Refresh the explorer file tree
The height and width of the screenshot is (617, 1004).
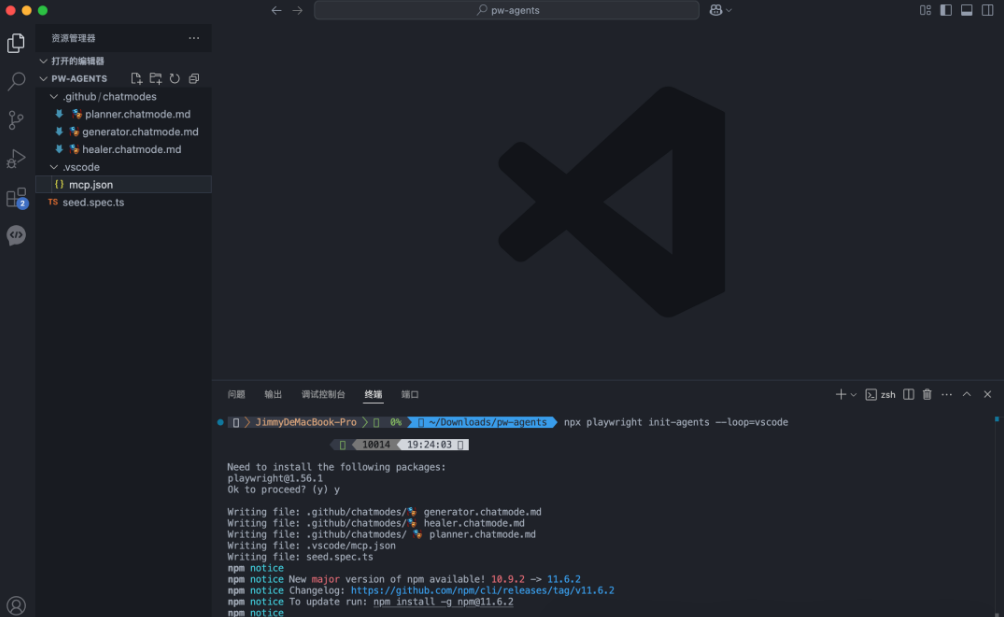(x=175, y=78)
